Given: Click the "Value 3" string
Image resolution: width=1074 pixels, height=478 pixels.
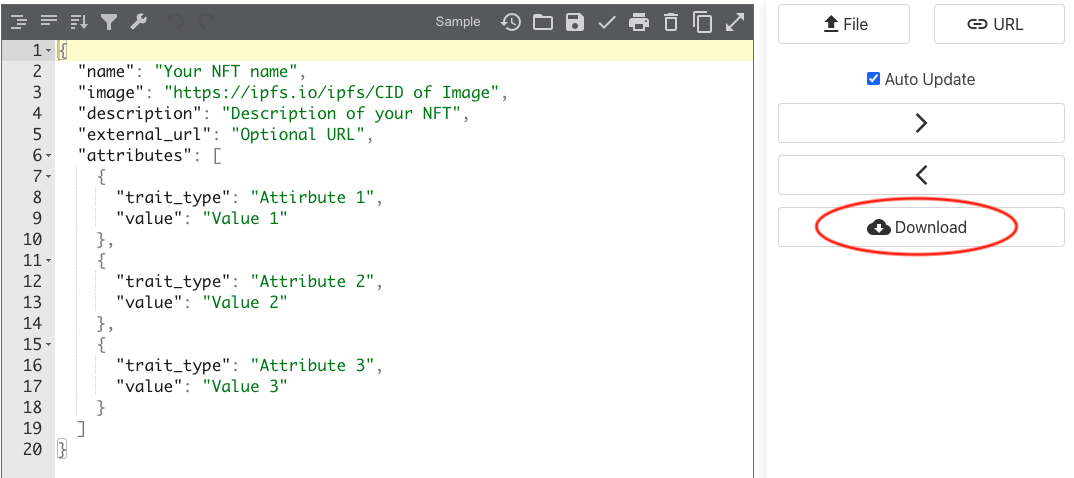Looking at the screenshot, I should 245,386.
